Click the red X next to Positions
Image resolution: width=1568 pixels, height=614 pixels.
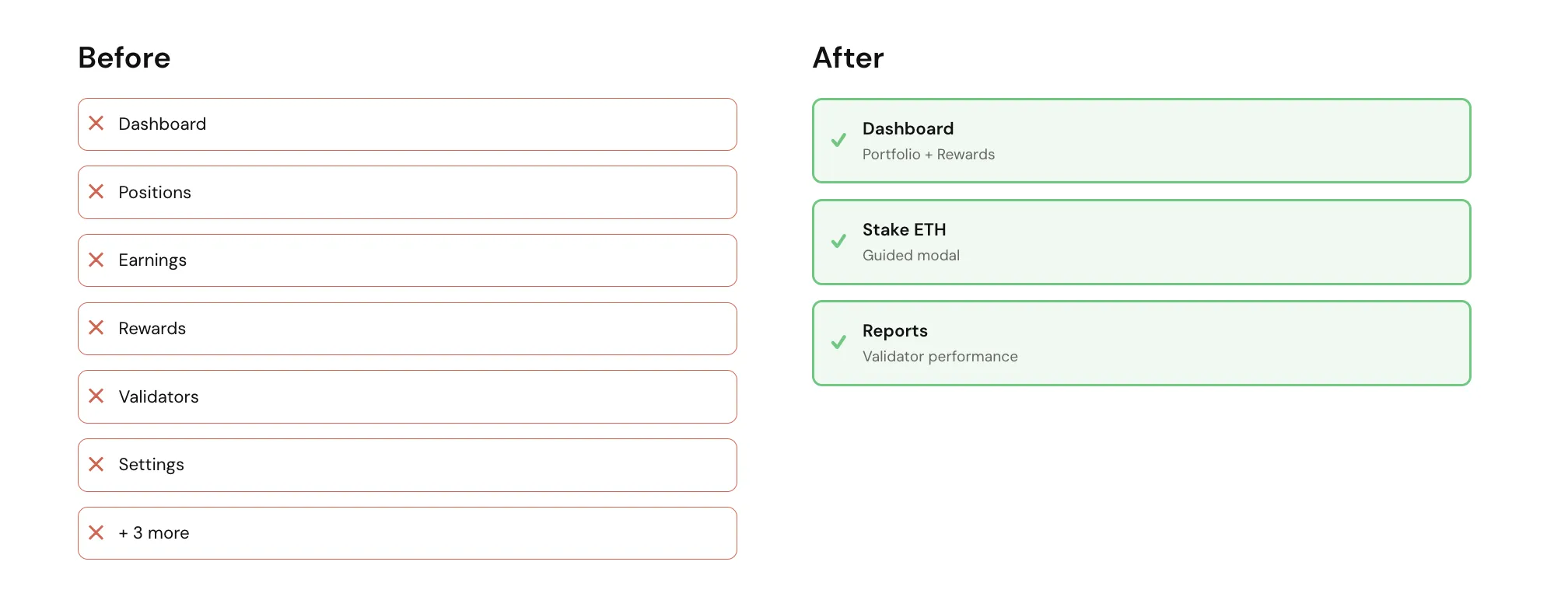click(x=96, y=192)
